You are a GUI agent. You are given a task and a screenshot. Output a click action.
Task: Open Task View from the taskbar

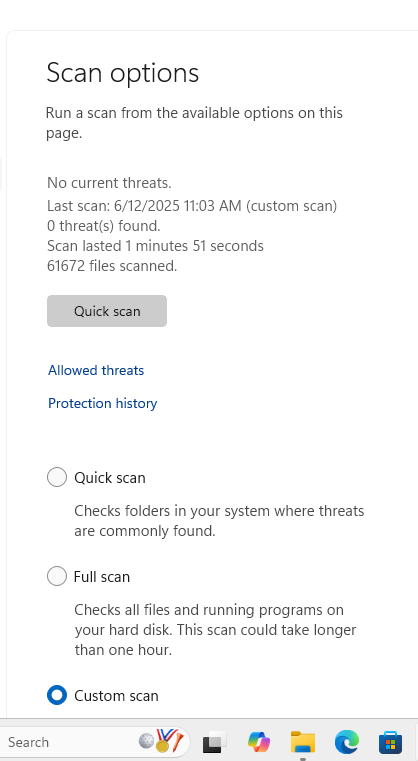click(x=215, y=742)
